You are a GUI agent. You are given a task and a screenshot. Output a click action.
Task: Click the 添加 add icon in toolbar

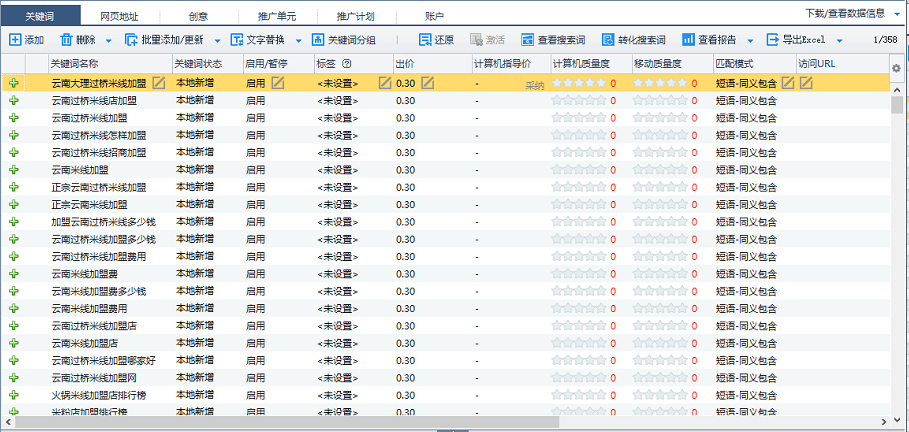point(15,40)
